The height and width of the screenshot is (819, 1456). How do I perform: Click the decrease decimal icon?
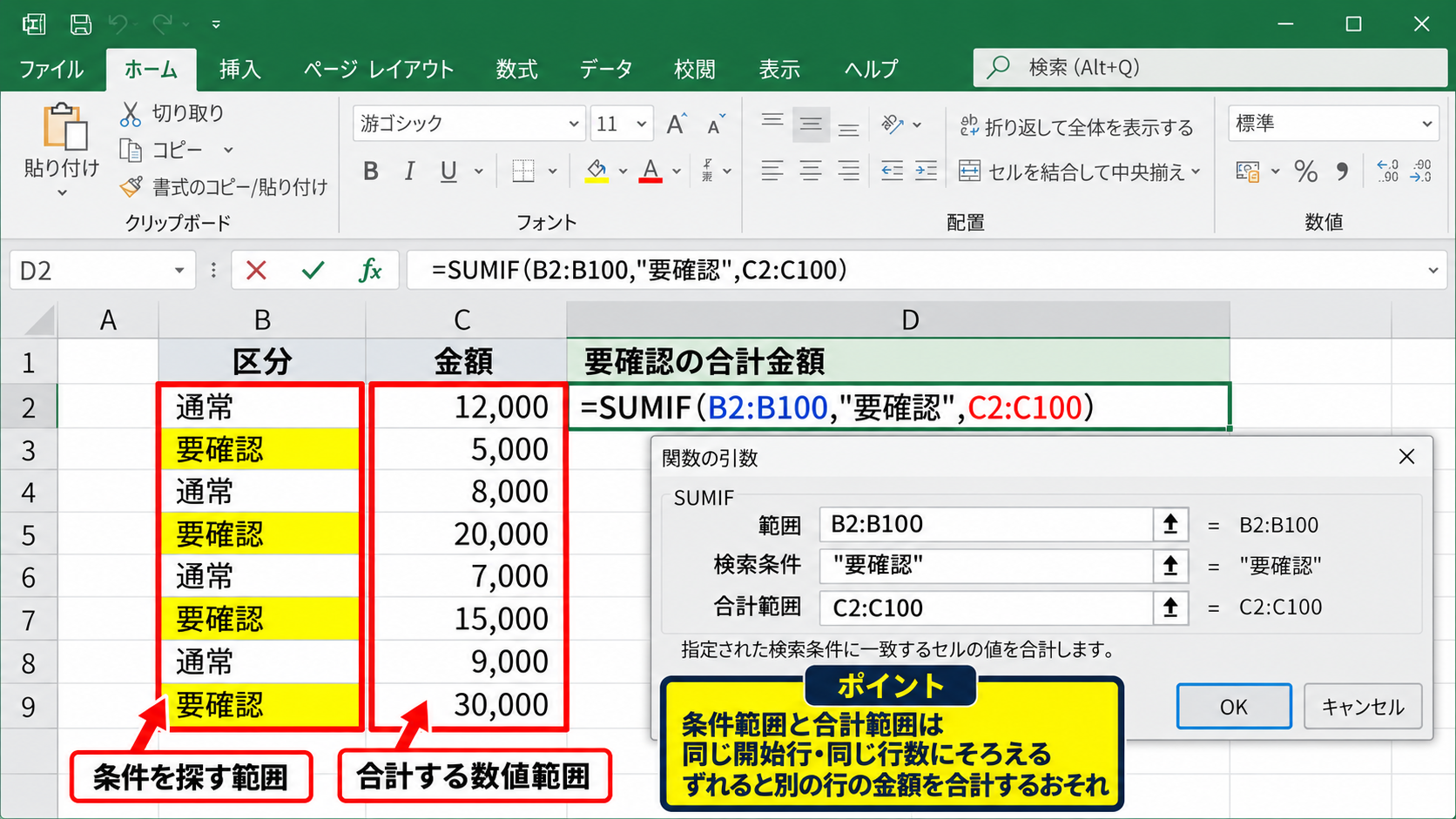click(1421, 171)
